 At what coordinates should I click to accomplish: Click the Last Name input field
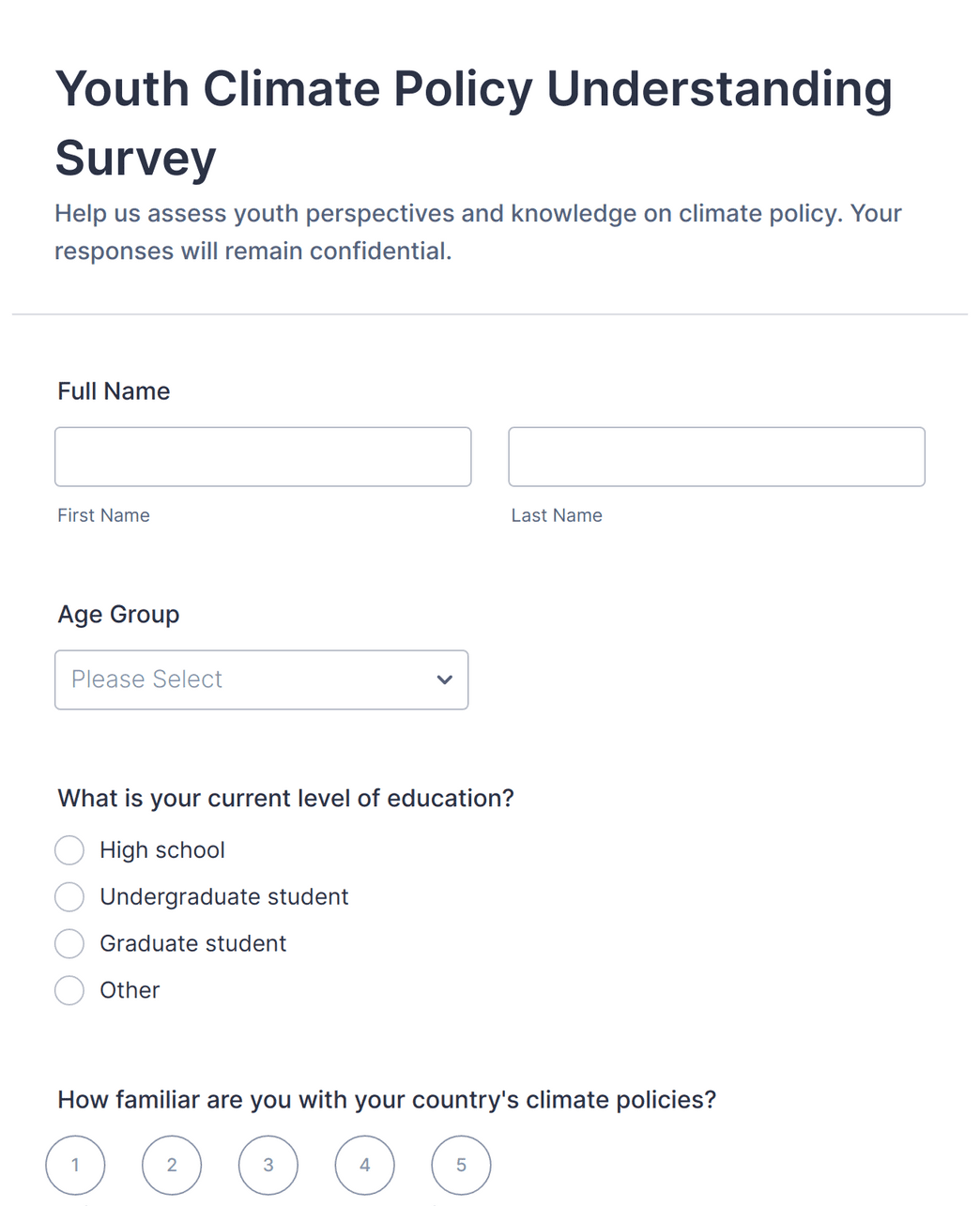(x=716, y=457)
